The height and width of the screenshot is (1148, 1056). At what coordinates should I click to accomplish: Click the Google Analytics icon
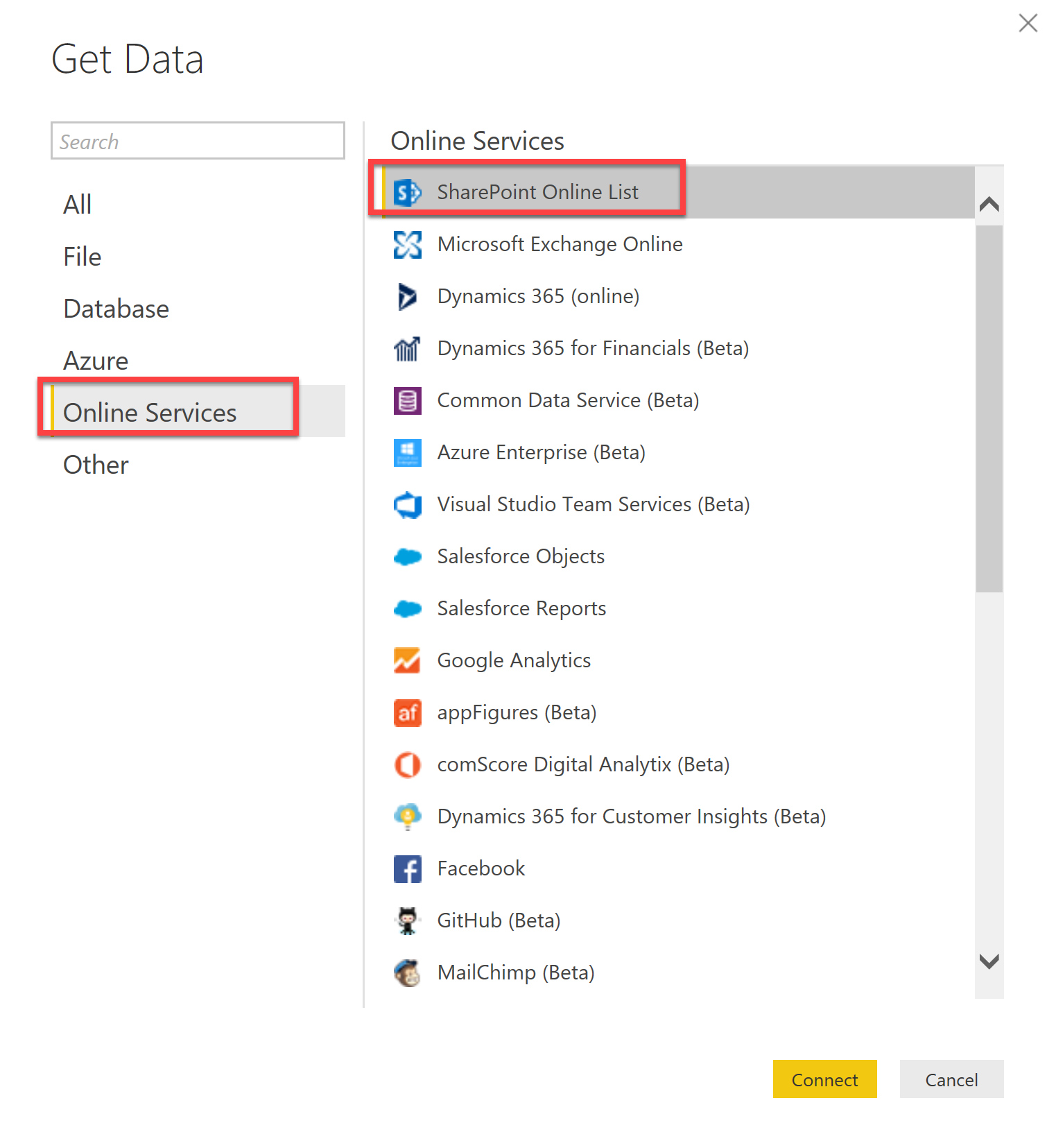407,660
